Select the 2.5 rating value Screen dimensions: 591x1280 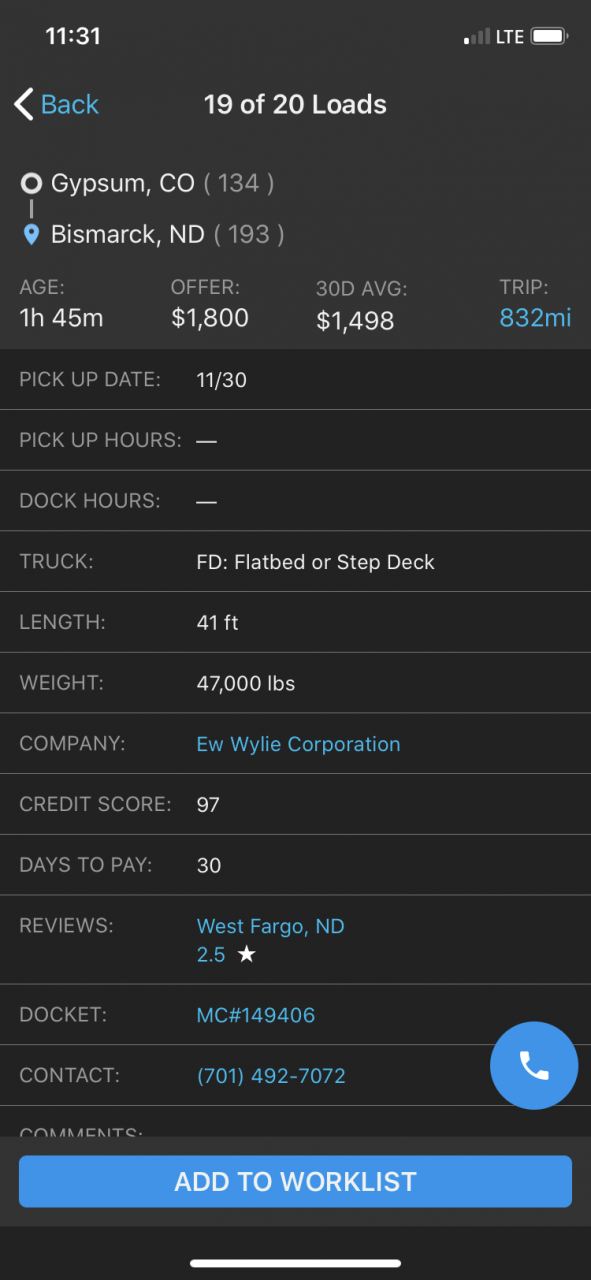click(211, 955)
